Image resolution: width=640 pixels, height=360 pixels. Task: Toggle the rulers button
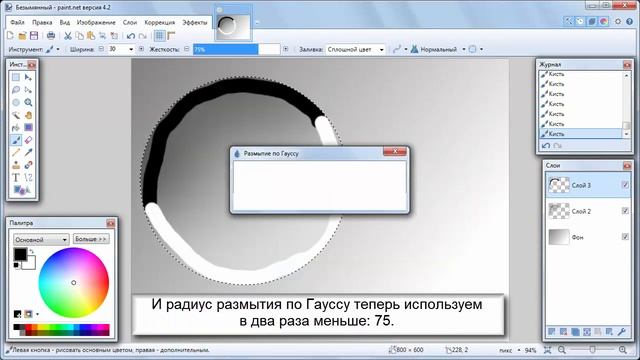coord(171,36)
